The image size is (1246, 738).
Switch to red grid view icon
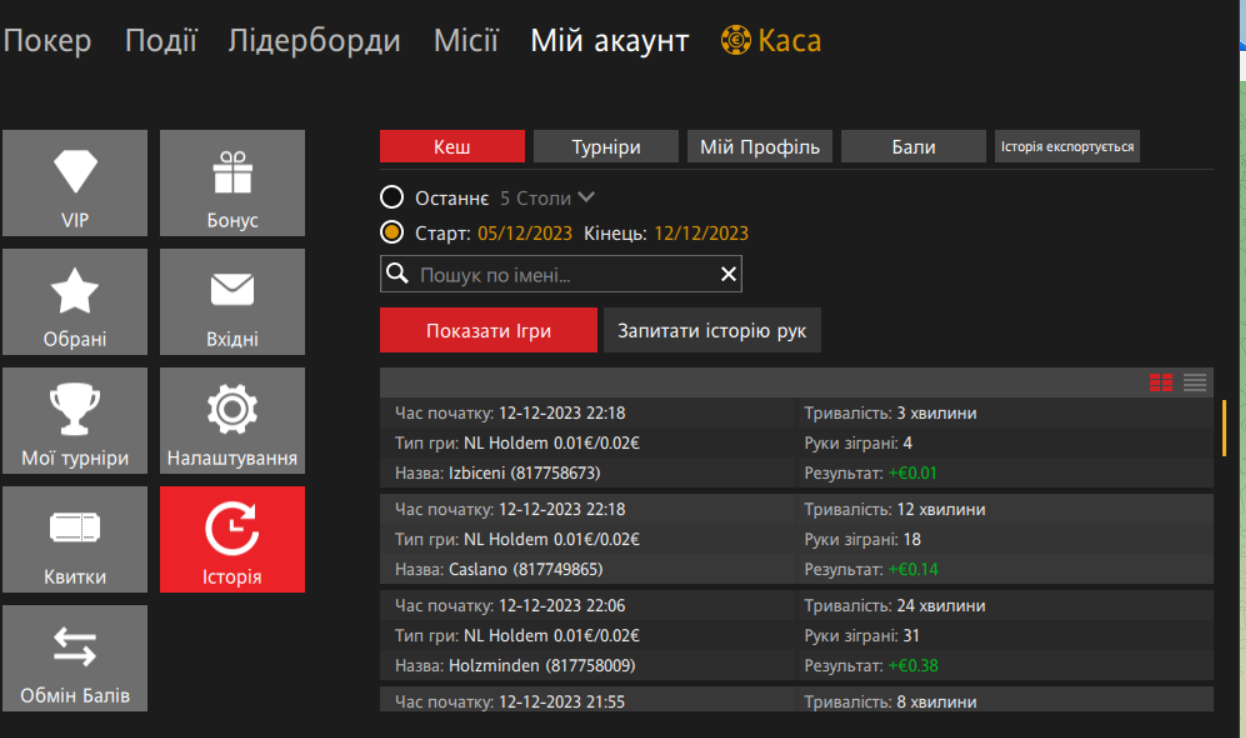(1161, 382)
